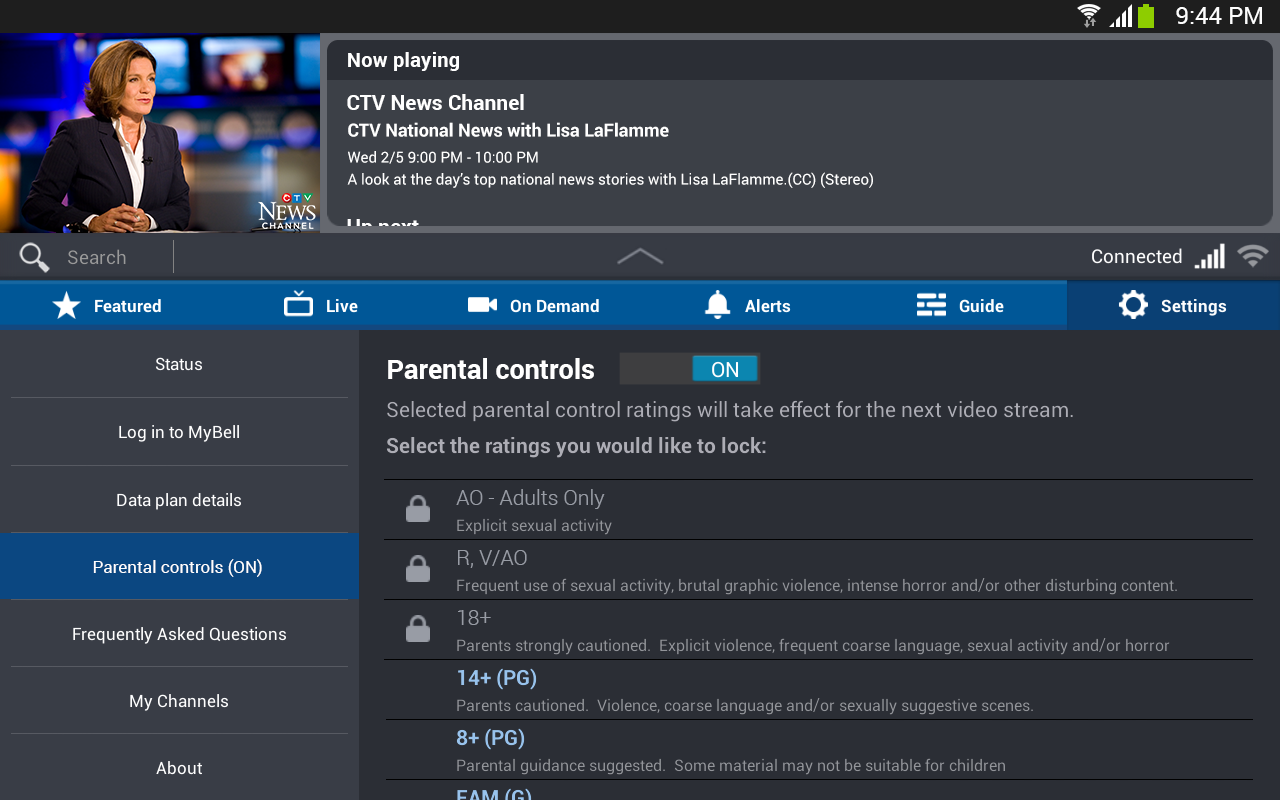Open the On Demand tab

[533, 306]
